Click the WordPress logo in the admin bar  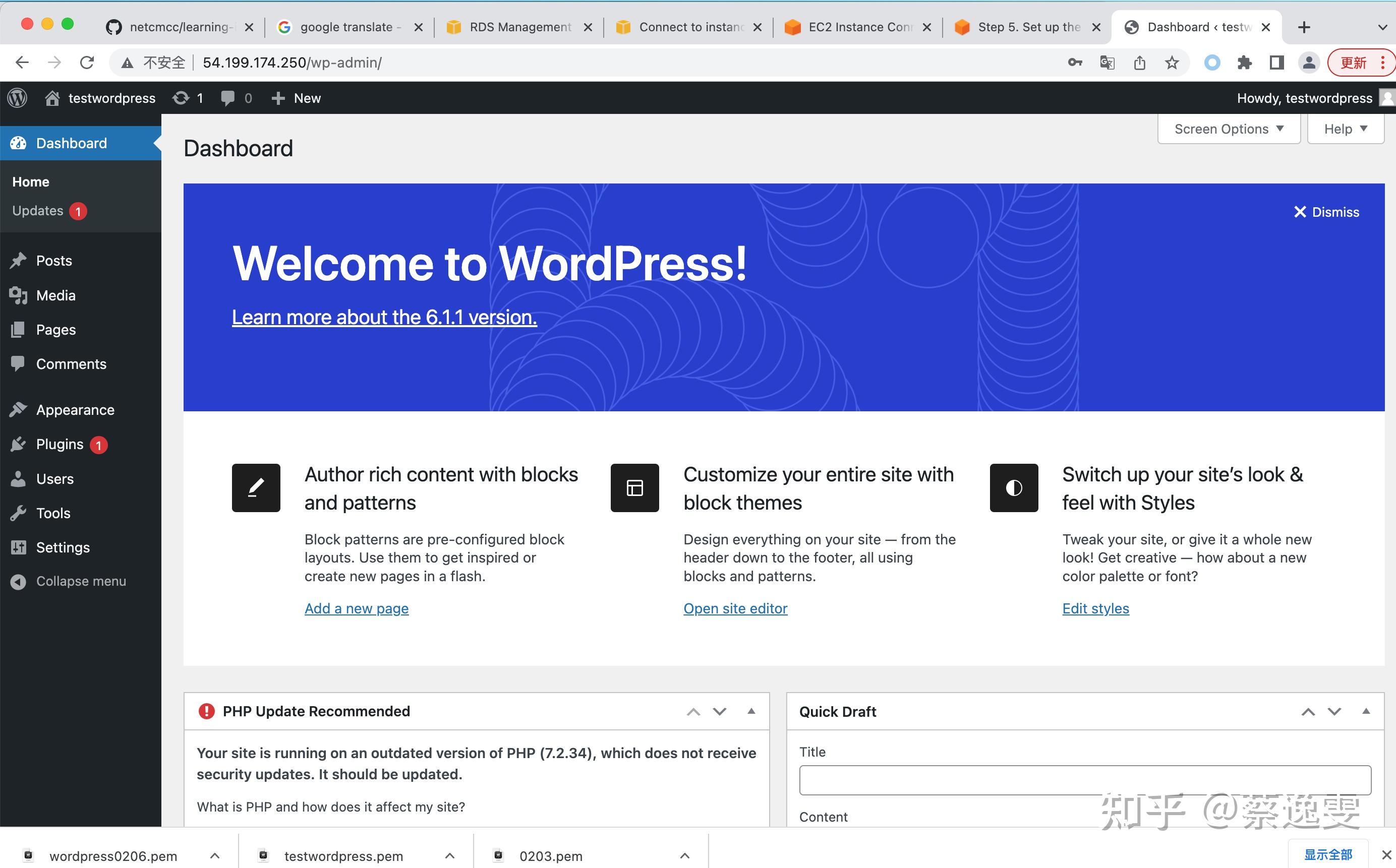(x=17, y=98)
